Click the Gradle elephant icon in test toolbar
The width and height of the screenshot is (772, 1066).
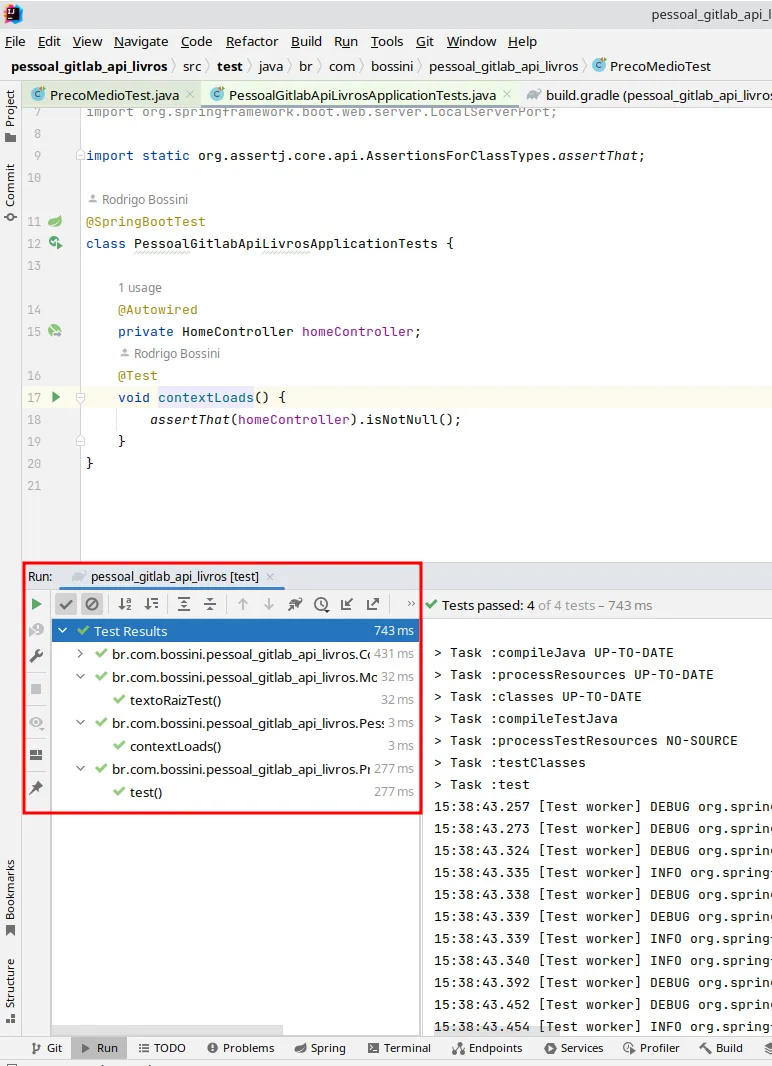tap(294, 604)
